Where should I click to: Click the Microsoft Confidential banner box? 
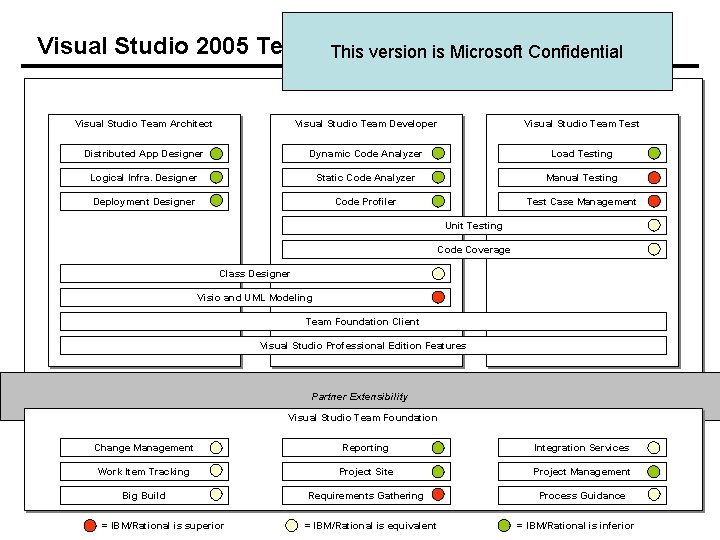[477, 51]
